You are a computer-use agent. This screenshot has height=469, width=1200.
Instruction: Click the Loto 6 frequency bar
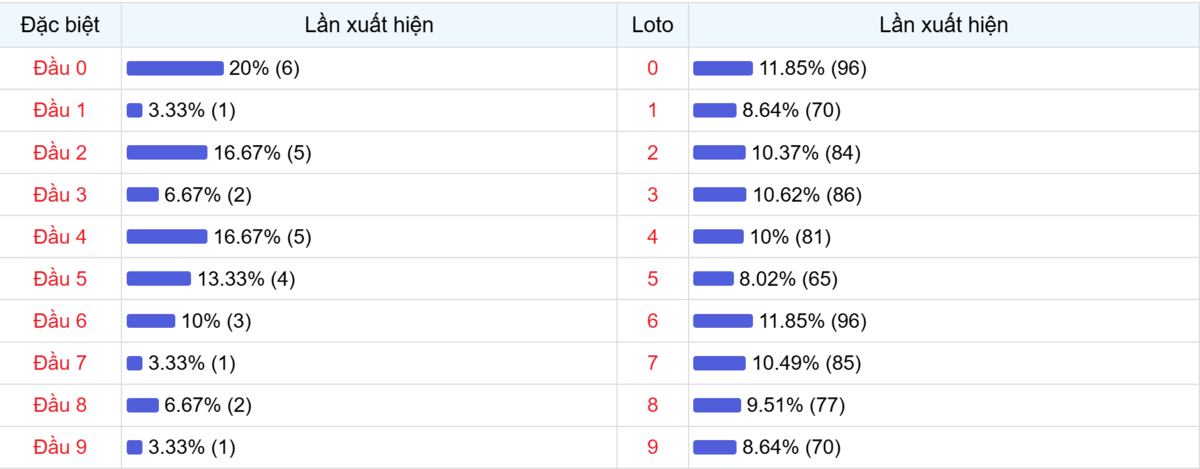click(x=723, y=321)
